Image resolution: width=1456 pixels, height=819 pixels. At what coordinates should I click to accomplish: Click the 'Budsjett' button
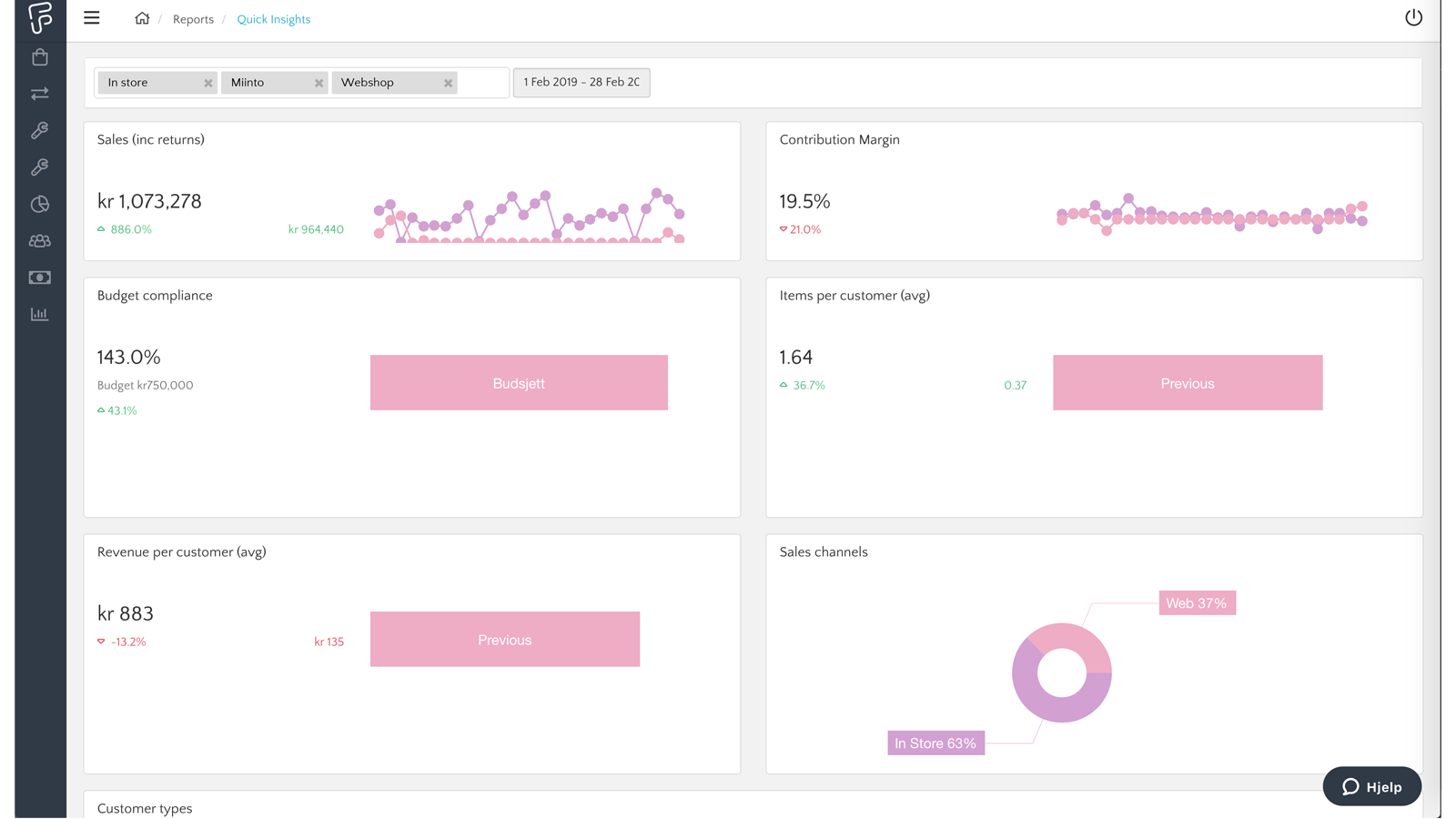coord(518,382)
